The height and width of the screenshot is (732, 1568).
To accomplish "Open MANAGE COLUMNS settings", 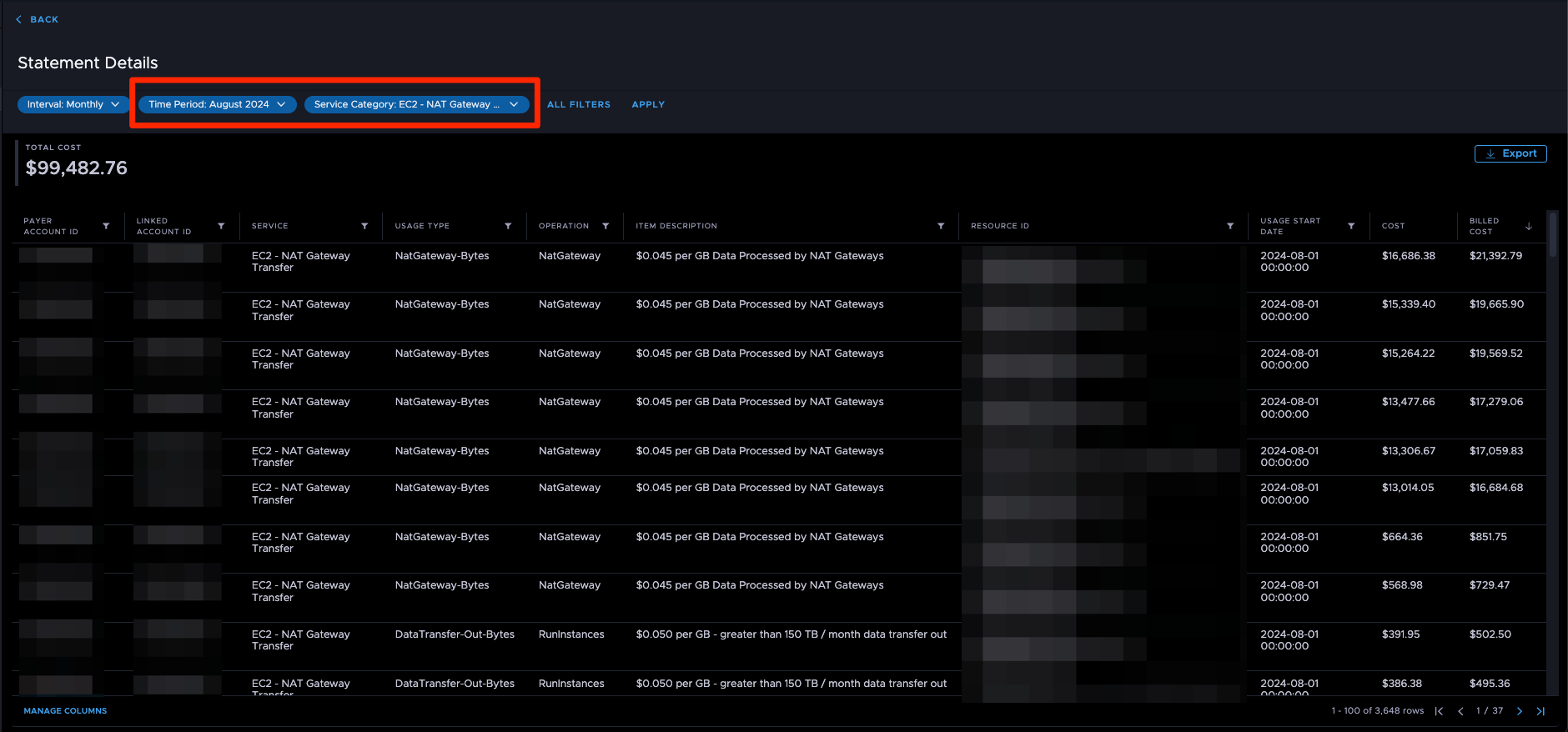I will pyautogui.click(x=65, y=711).
